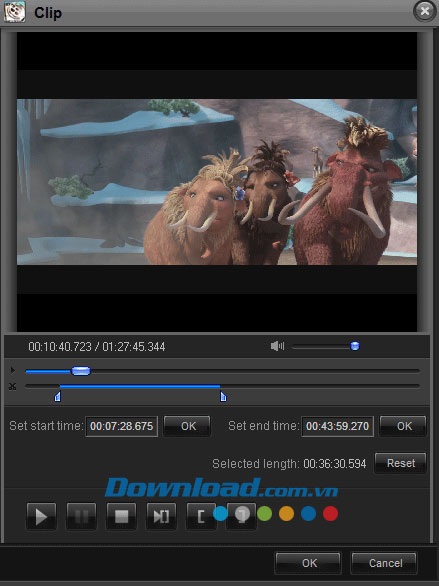
Task: Click the scissors icon beside trim bar
Action: 13,386
